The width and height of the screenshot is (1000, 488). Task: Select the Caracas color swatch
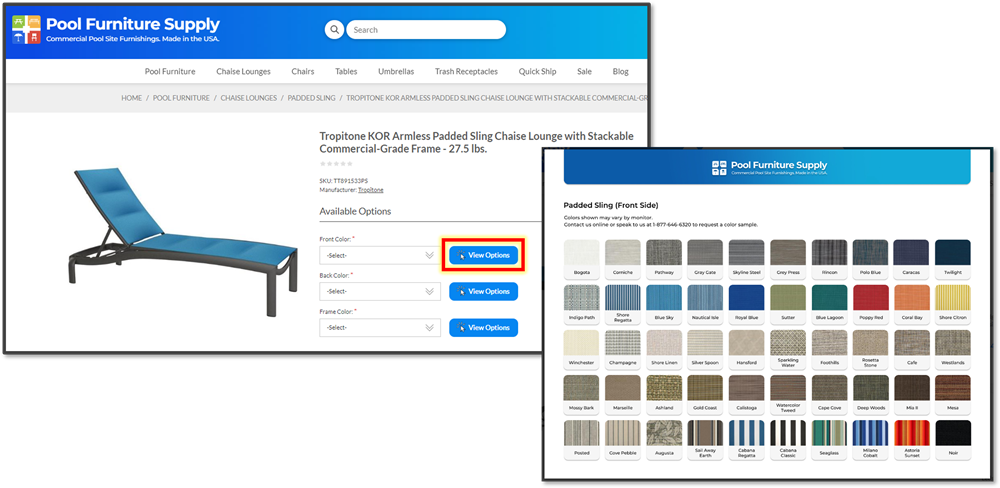911,259
